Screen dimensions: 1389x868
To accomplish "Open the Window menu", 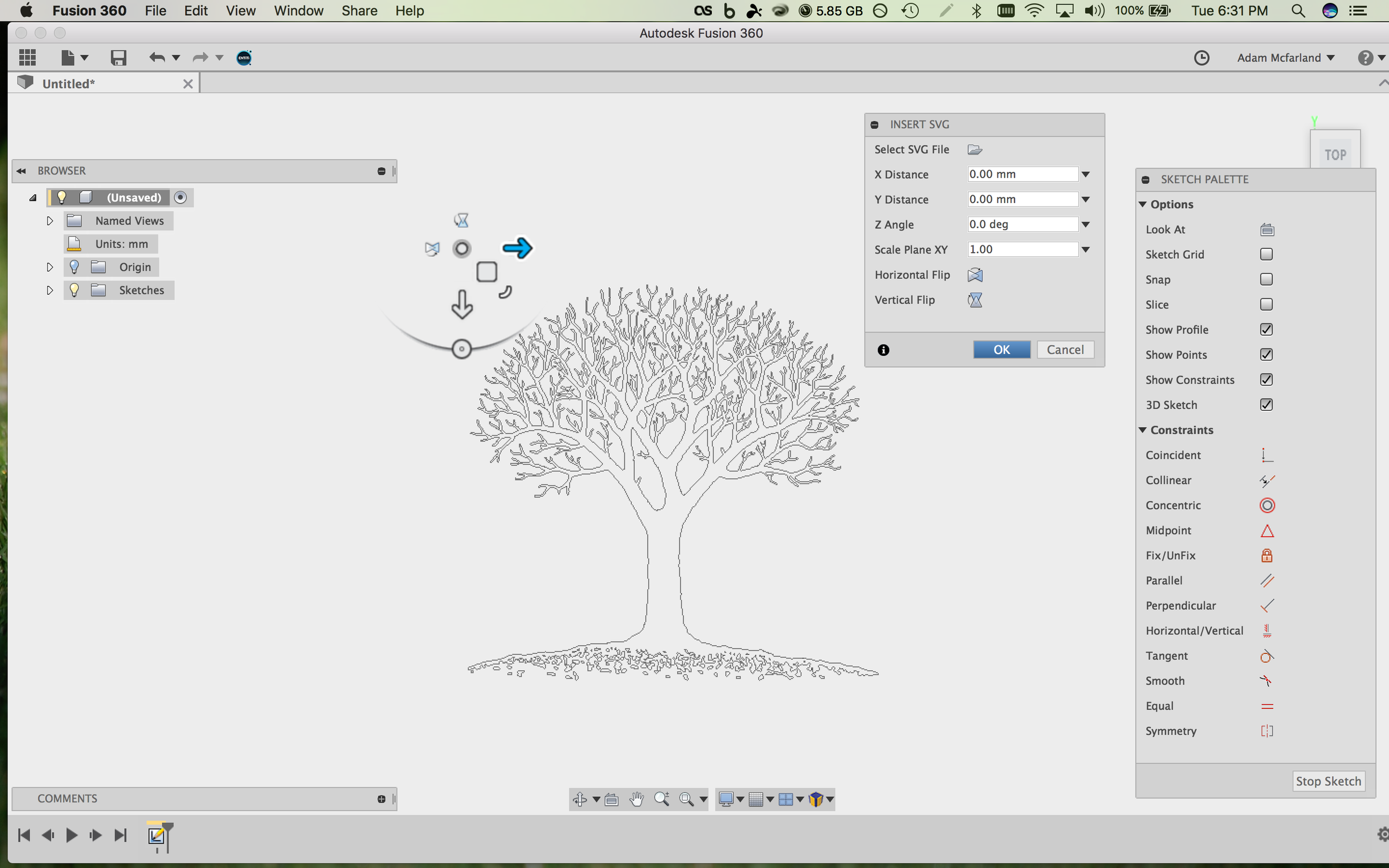I will [297, 10].
